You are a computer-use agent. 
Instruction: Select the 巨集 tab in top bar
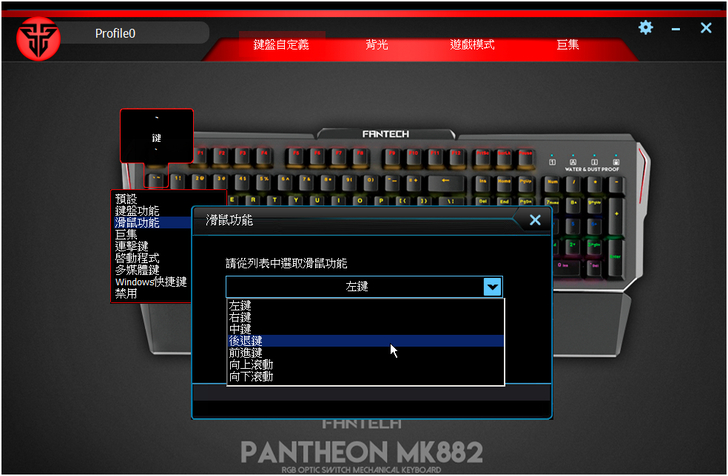tap(567, 45)
